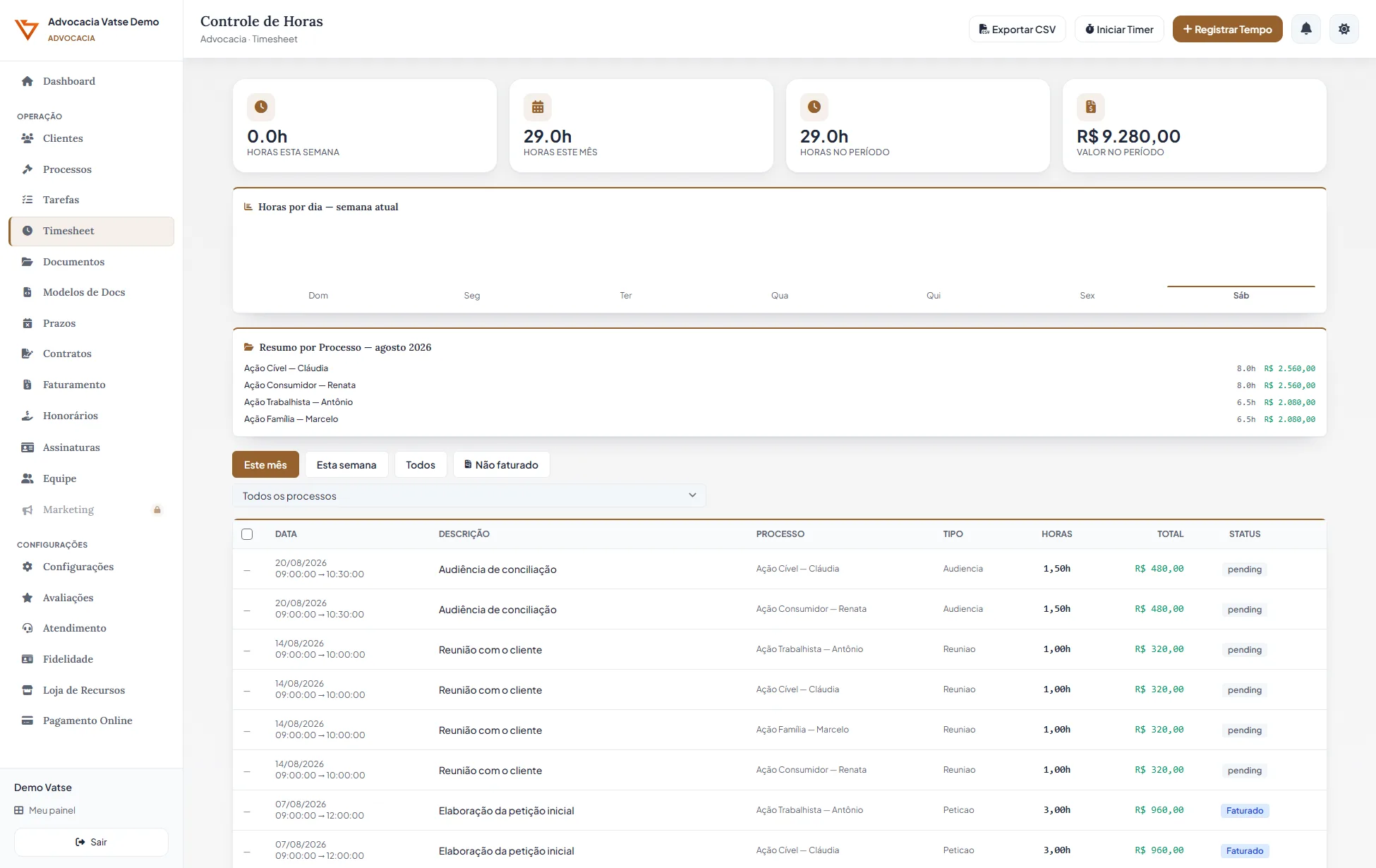Click the Horas no período clock icon
The width and height of the screenshot is (1376, 868).
pyautogui.click(x=814, y=107)
